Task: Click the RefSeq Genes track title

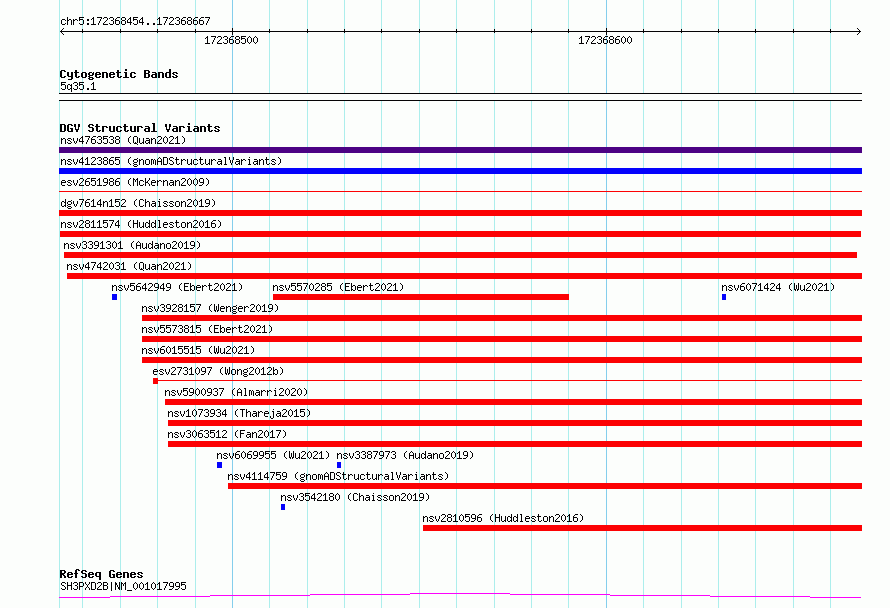Action: [101, 575]
